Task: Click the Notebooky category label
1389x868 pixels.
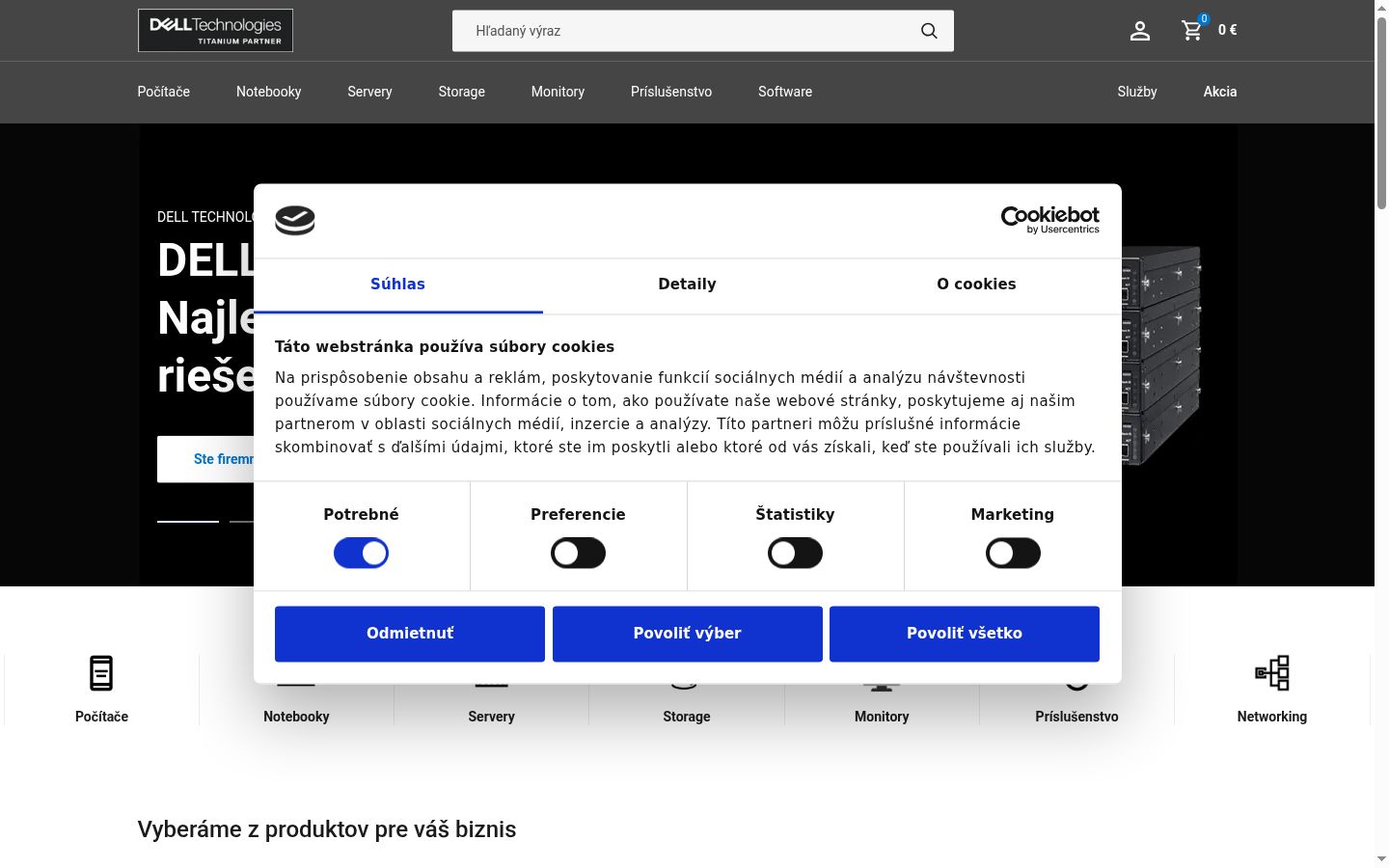Action: point(296,717)
